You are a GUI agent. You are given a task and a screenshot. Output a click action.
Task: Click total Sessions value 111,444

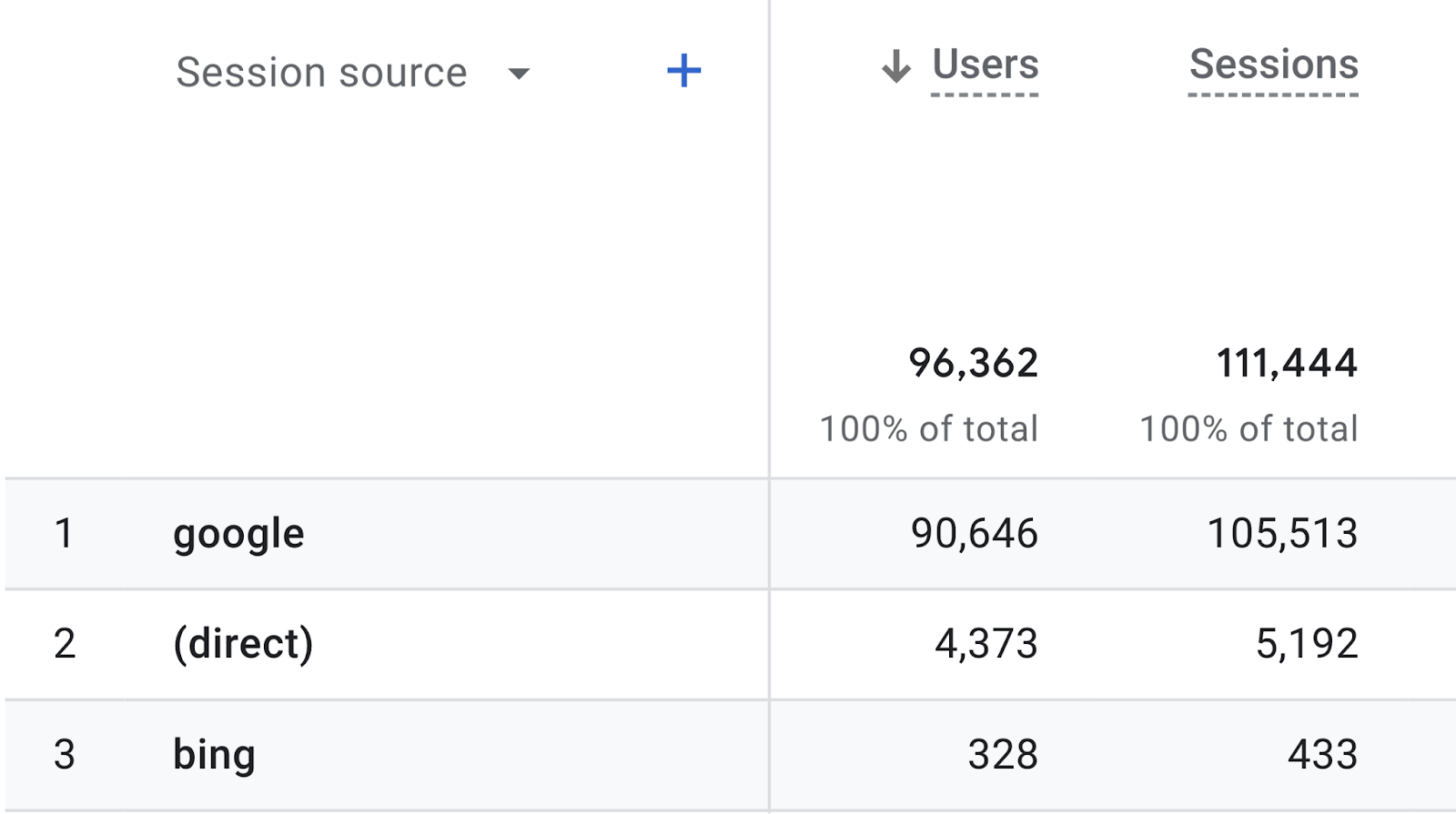[x=1287, y=364]
